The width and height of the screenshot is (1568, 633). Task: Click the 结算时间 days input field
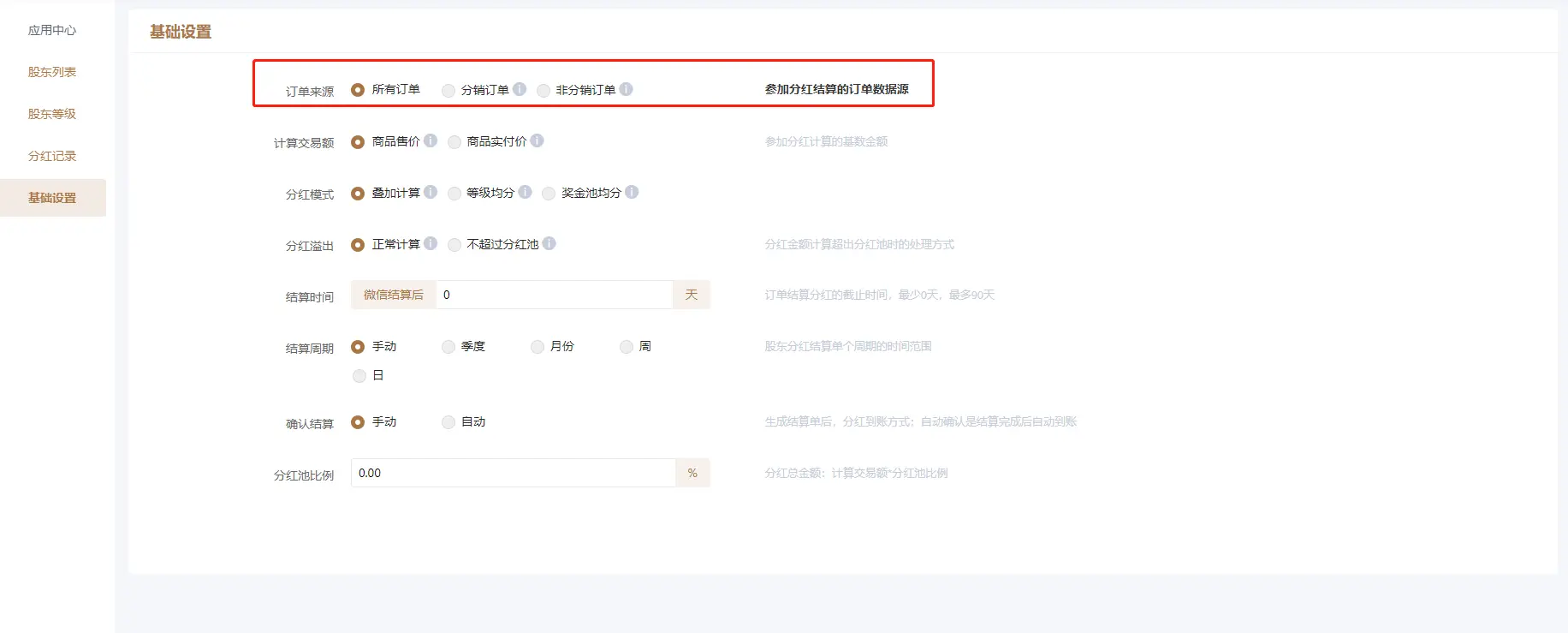(x=554, y=295)
